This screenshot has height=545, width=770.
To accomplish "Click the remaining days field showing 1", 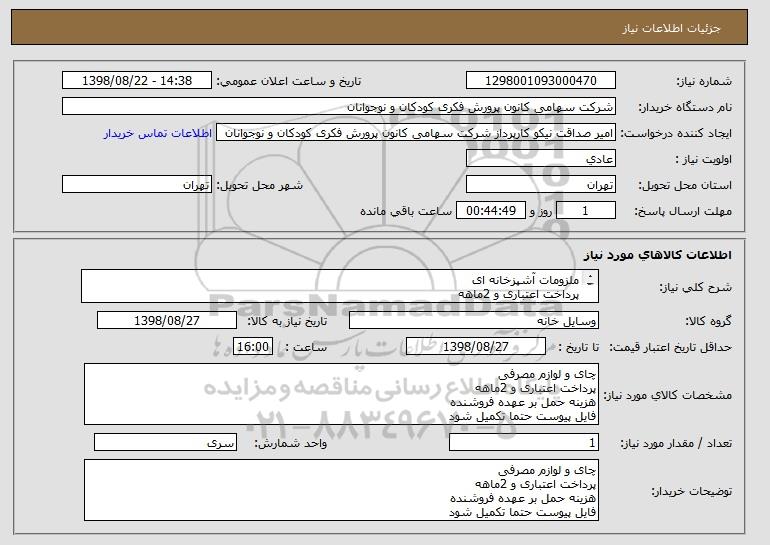I will coord(585,211).
